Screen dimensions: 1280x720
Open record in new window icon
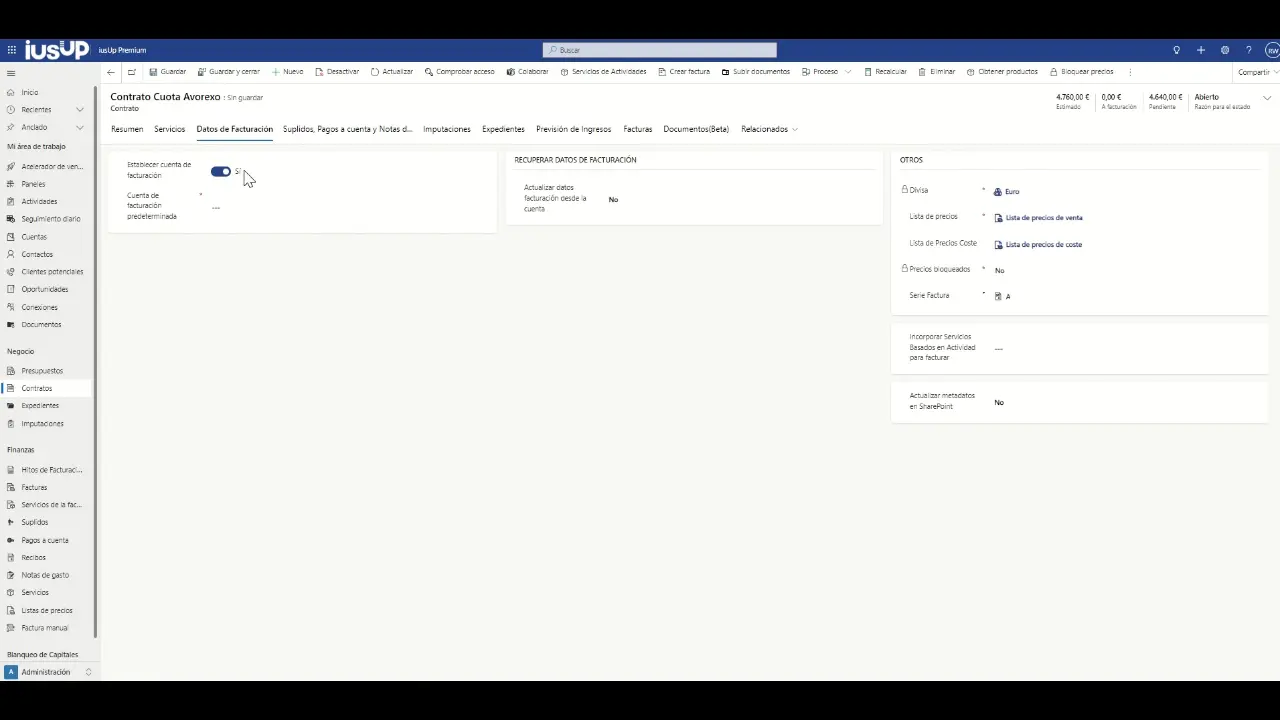132,72
